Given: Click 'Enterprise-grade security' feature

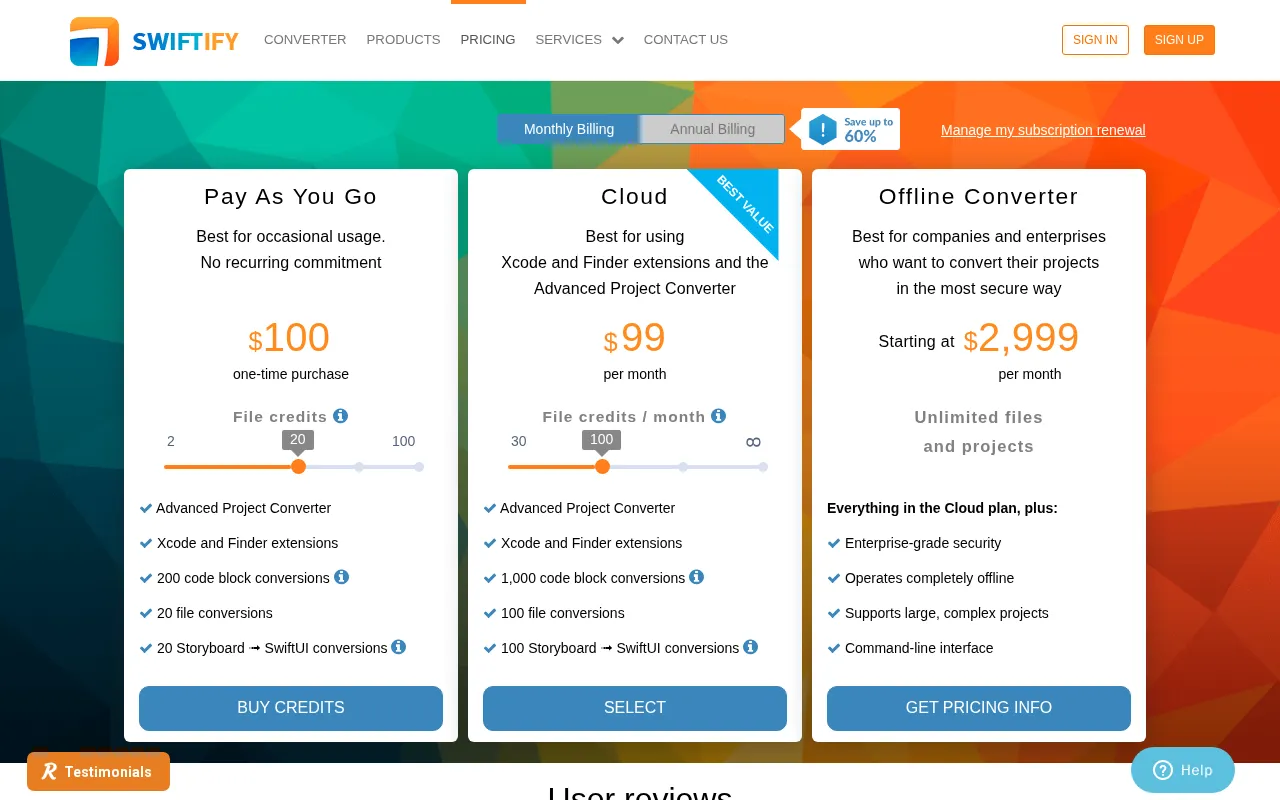Looking at the screenshot, I should point(923,543).
